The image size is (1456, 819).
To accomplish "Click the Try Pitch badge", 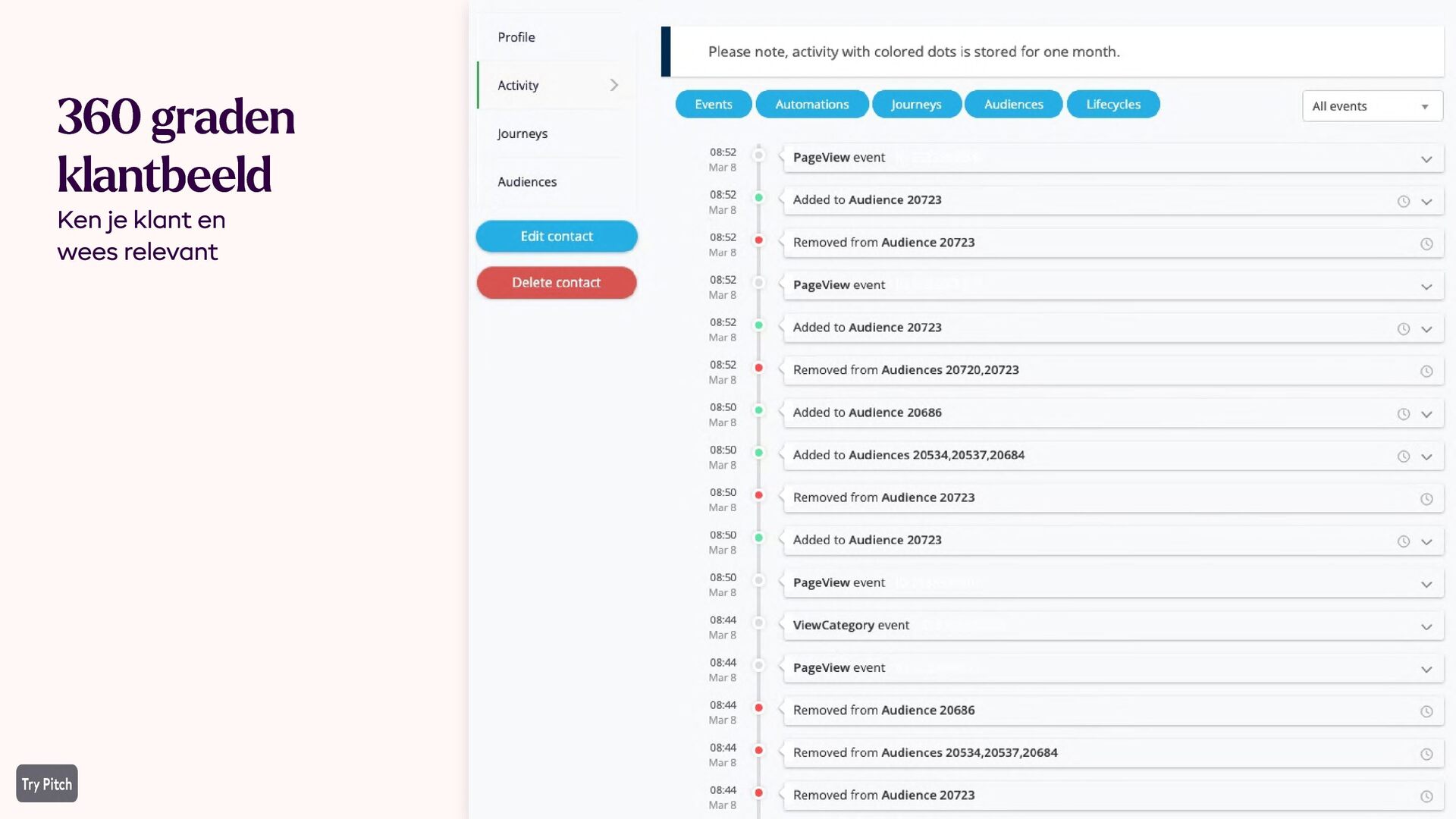I will tap(47, 784).
